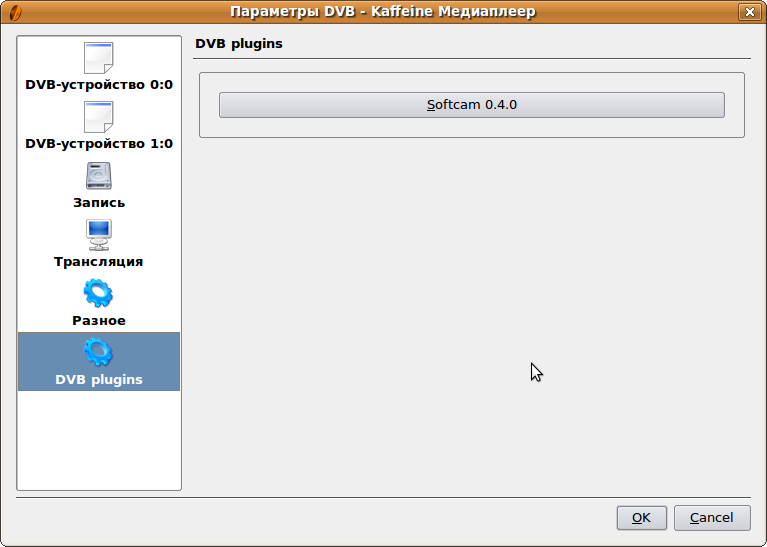Screen dimensions: 767x547
Task: Select the 'DVB plugins' sidebar label
Action: pos(99,380)
